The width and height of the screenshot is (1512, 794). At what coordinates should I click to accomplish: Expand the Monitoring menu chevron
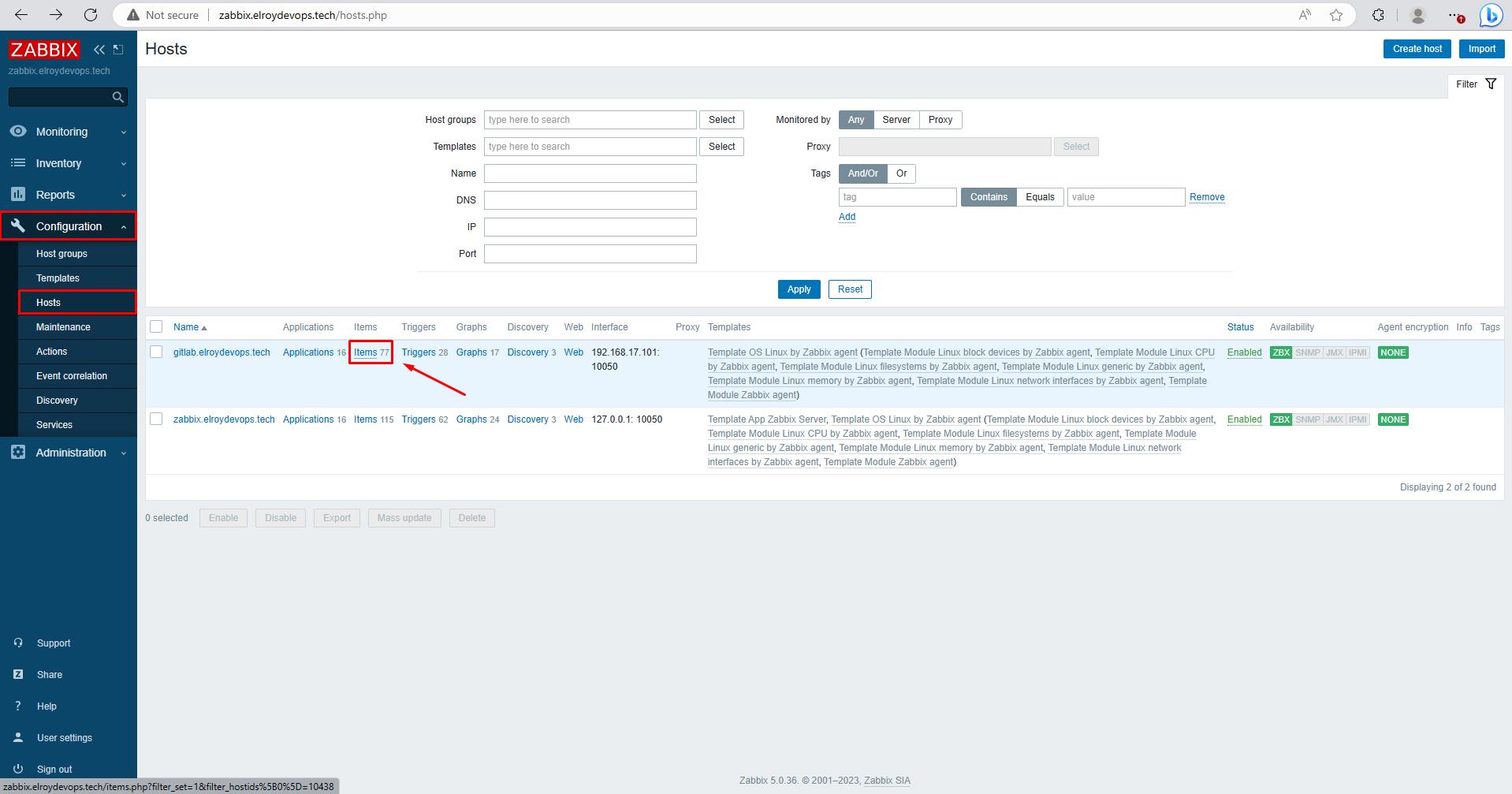[x=124, y=132]
